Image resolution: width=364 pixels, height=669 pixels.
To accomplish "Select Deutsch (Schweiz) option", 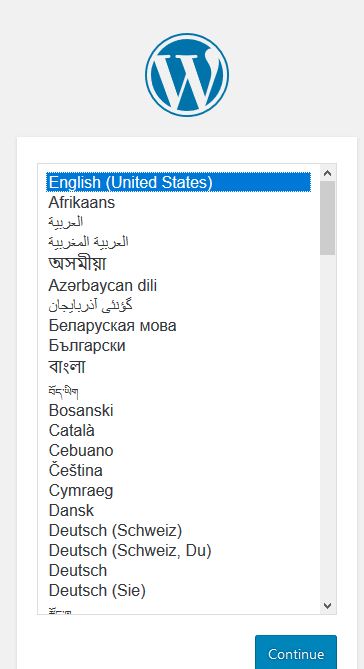I will [x=178, y=531].
